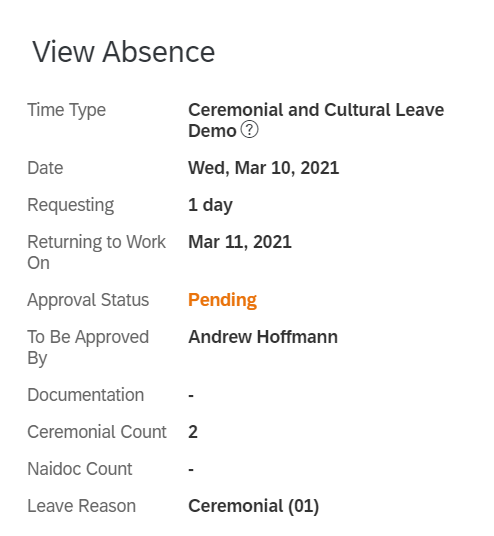Screen dimensions: 494x536
Task: Click the orange Pending status
Action: (222, 300)
